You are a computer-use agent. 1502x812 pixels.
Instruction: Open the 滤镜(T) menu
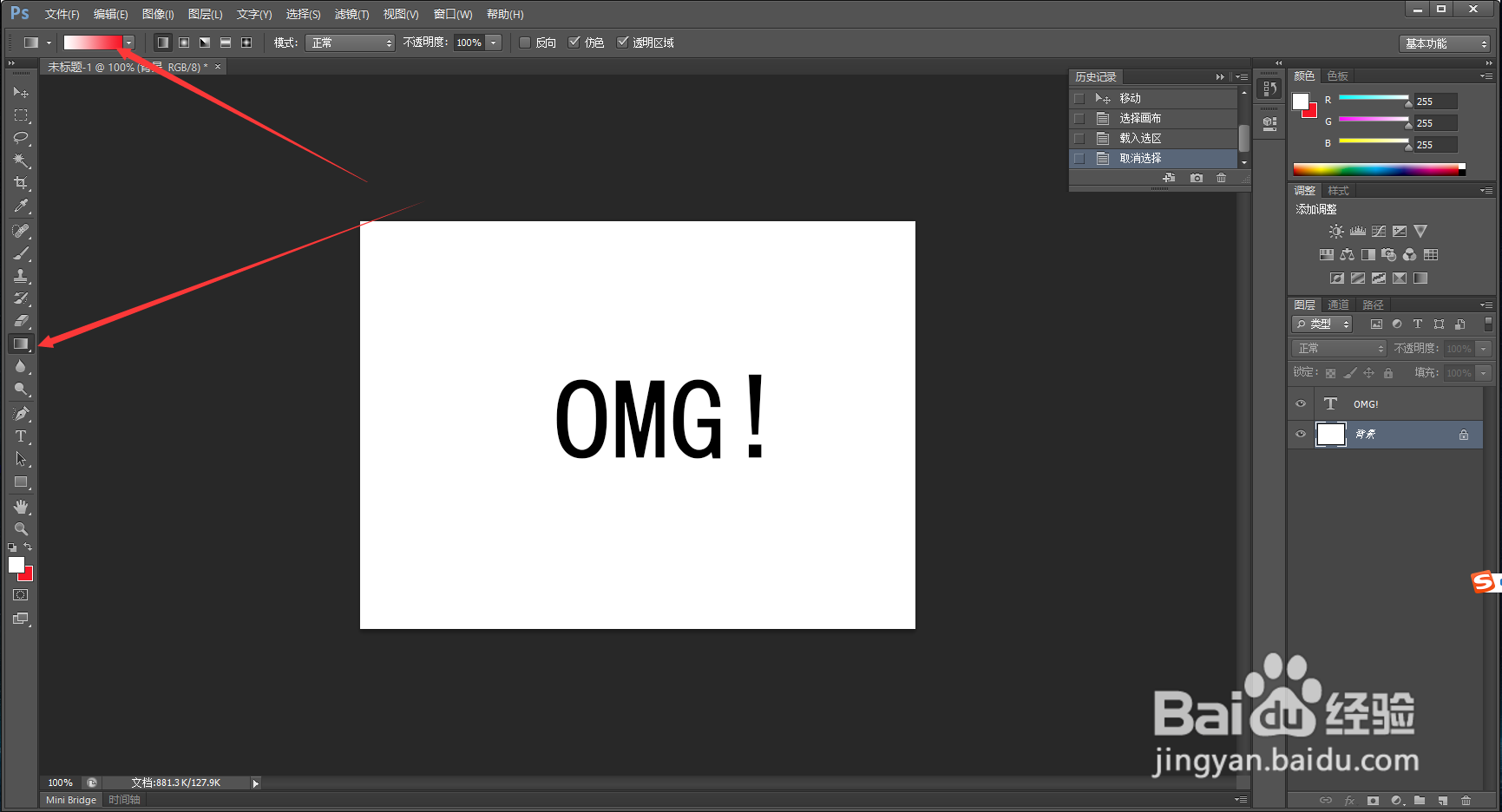pyautogui.click(x=351, y=15)
